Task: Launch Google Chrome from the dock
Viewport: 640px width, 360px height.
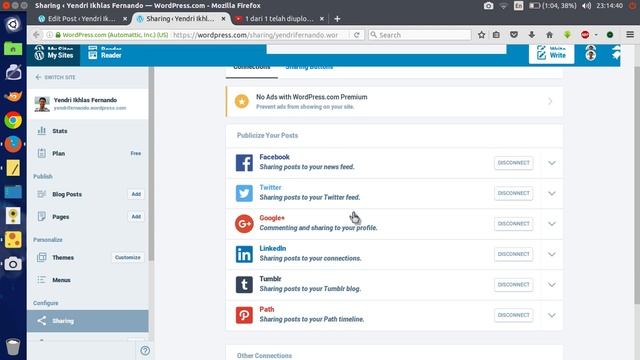Action: coord(13,120)
